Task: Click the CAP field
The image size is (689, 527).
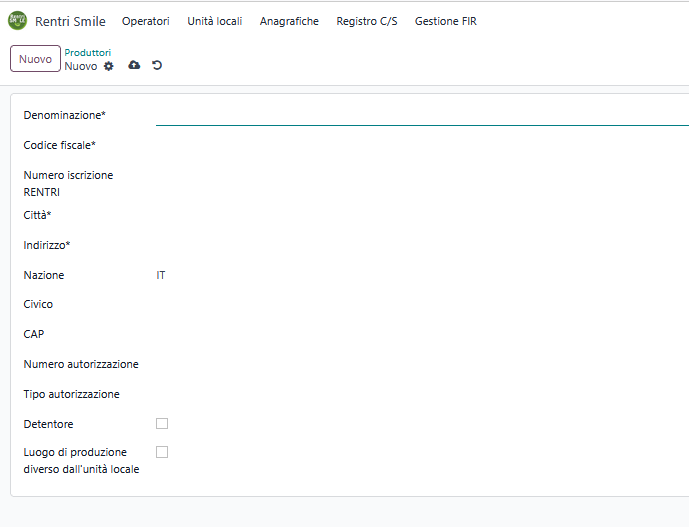Action: pyautogui.click(x=422, y=334)
